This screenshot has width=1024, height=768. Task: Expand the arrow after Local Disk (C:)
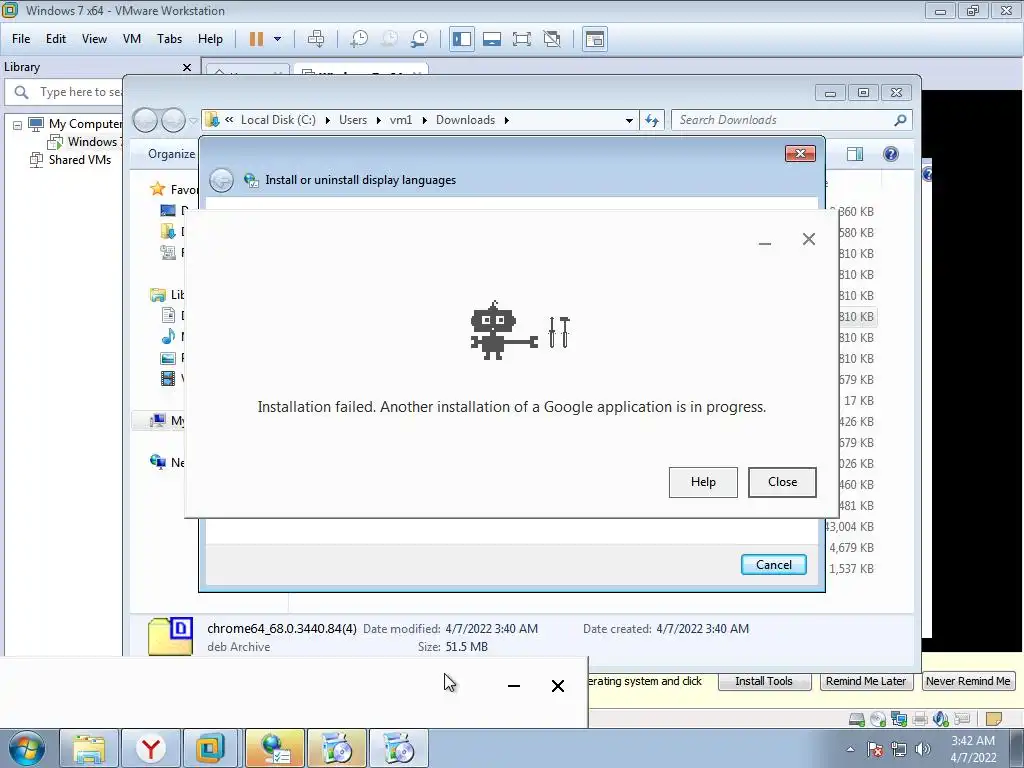(x=327, y=120)
